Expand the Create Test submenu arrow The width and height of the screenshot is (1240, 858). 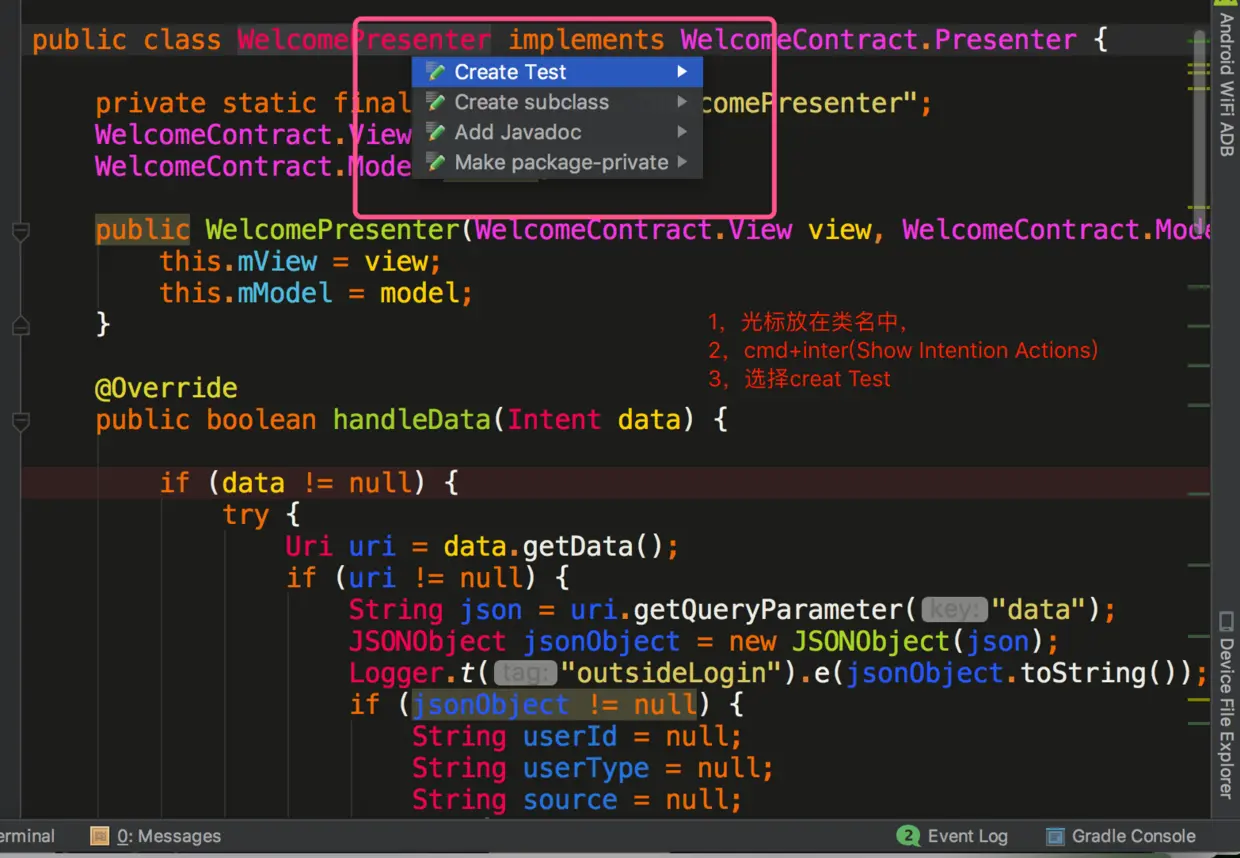pos(682,72)
